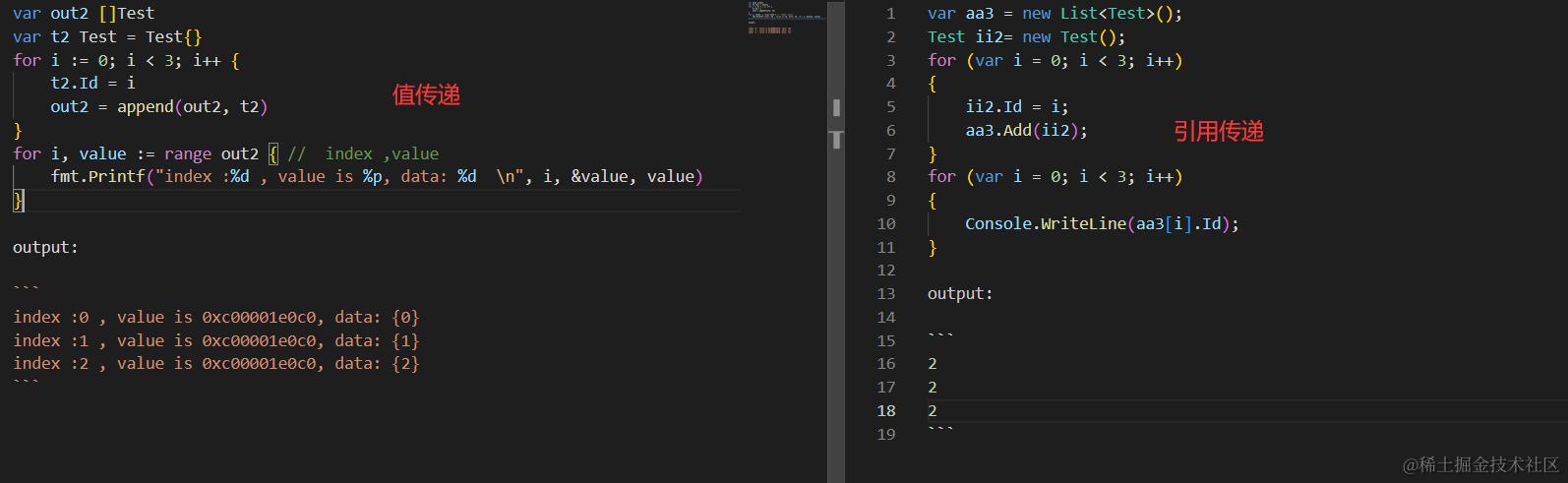Click line number 10 in right gutter
The height and width of the screenshot is (483, 1568).
coord(886,223)
